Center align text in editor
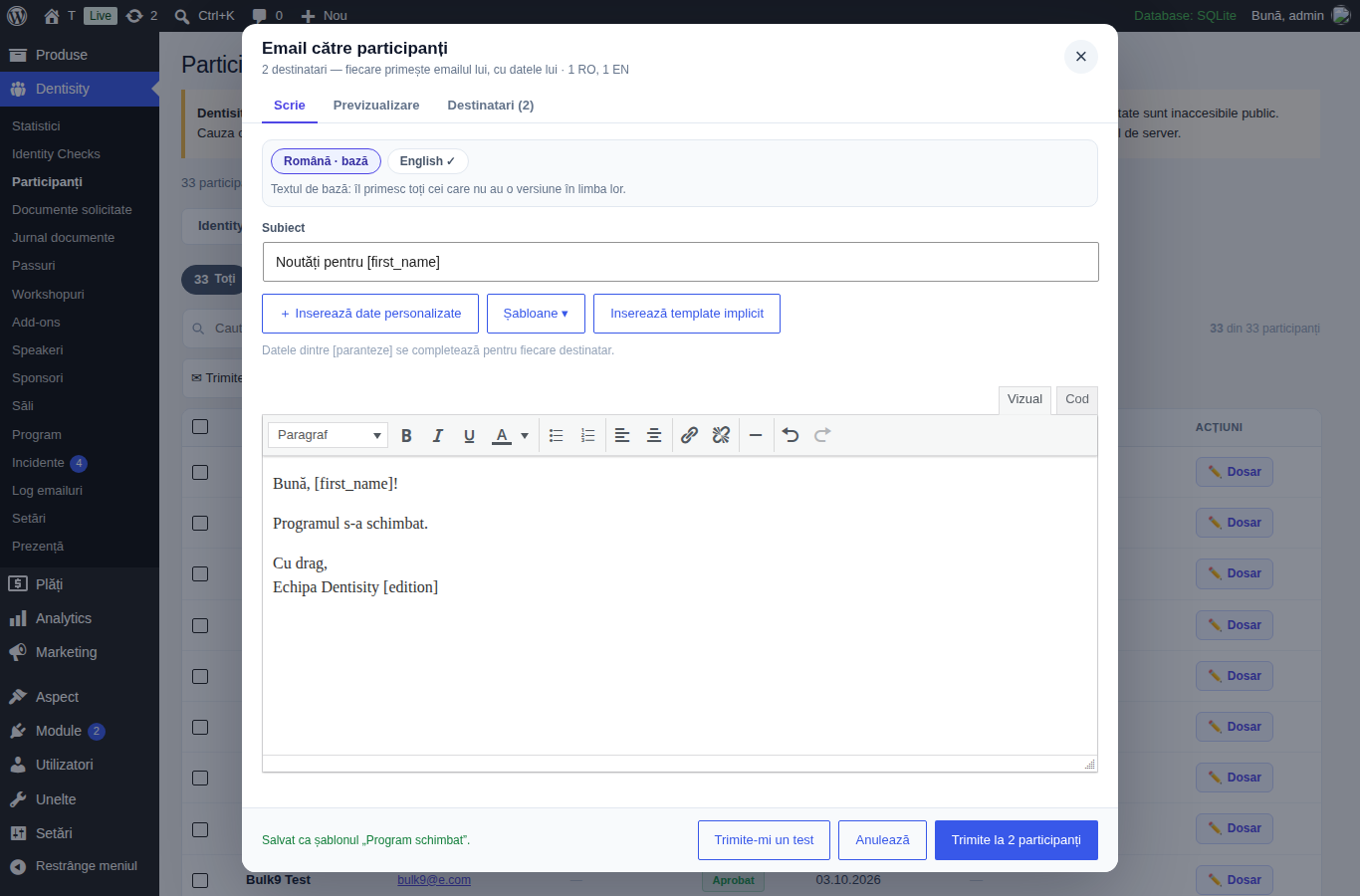Image resolution: width=1360 pixels, height=896 pixels. [654, 435]
